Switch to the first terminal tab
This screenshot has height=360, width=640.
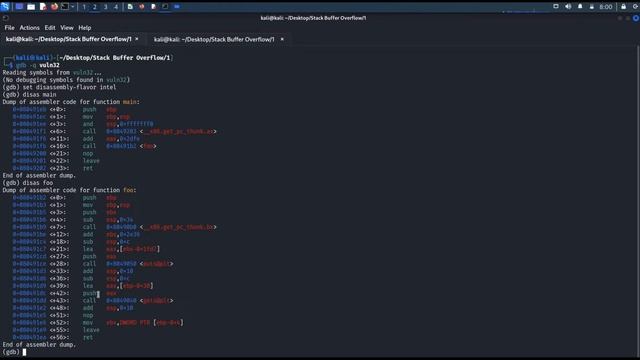click(69, 39)
